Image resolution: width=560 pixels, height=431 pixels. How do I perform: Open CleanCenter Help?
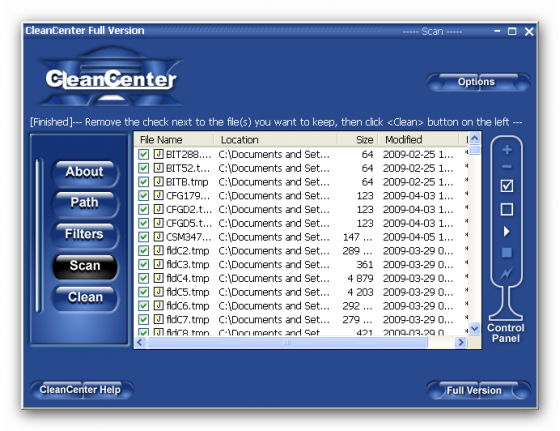[x=81, y=390]
